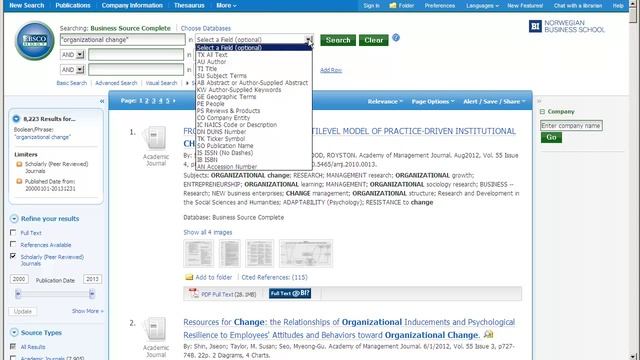Viewport: 640px width, 360px height.
Task: Open the second AND boolean operator dropdown
Action: (x=80, y=70)
